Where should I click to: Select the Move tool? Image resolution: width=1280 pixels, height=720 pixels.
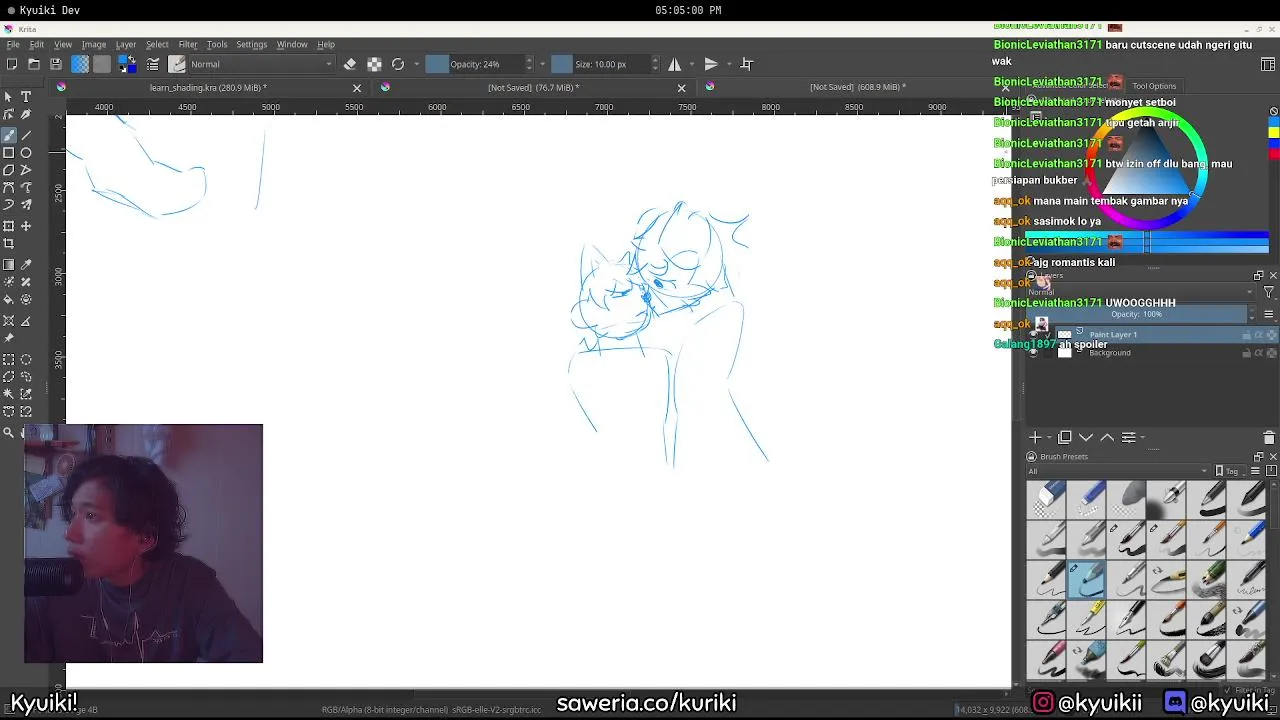click(26, 226)
